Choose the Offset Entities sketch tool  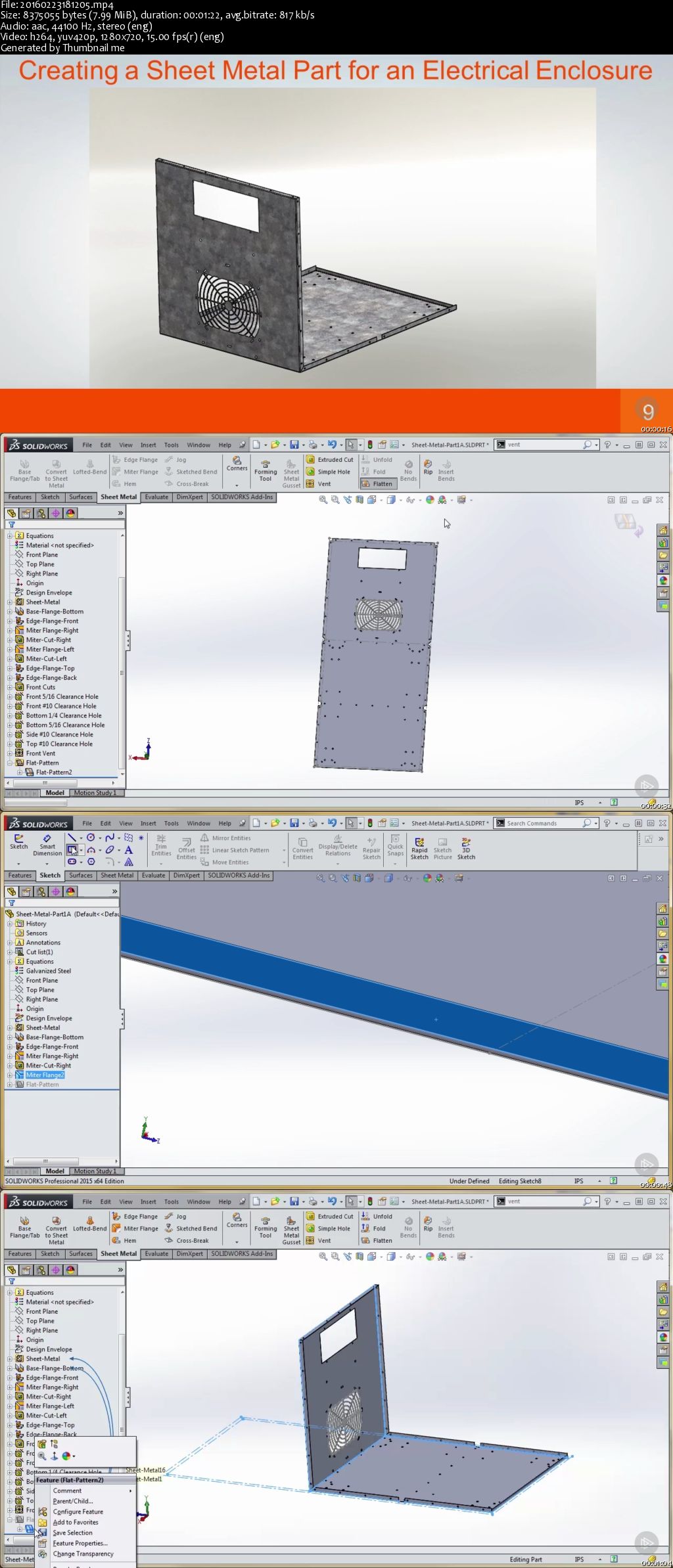[x=187, y=848]
